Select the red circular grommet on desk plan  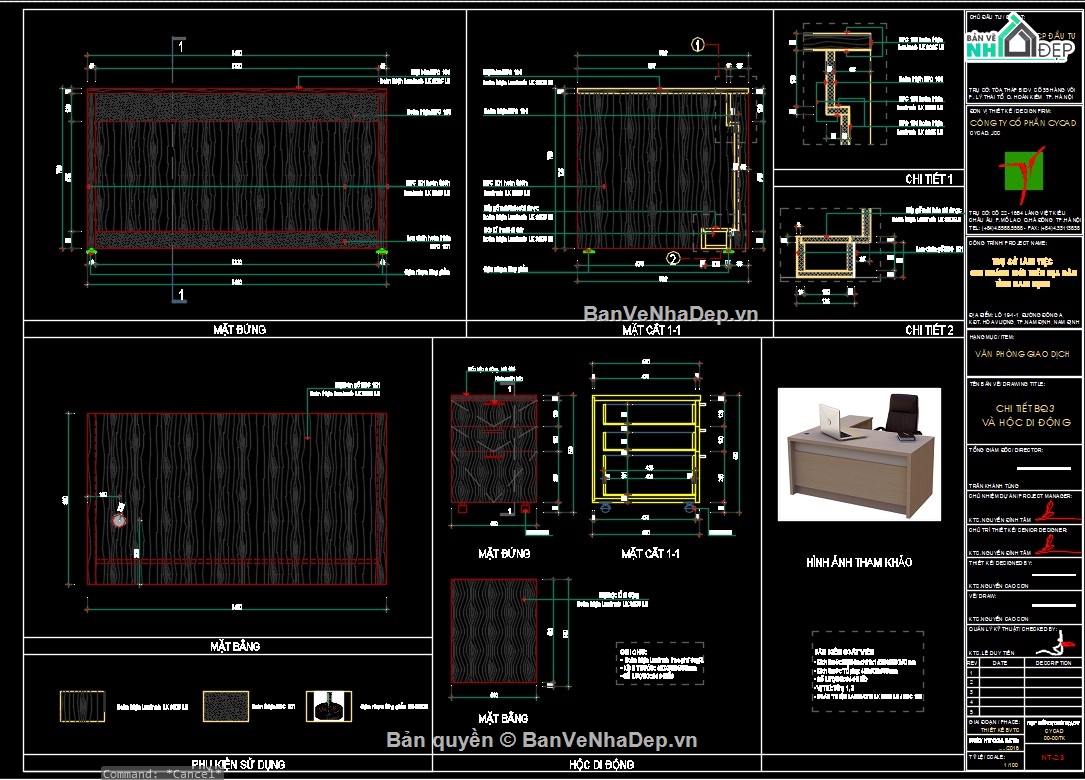(x=119, y=520)
